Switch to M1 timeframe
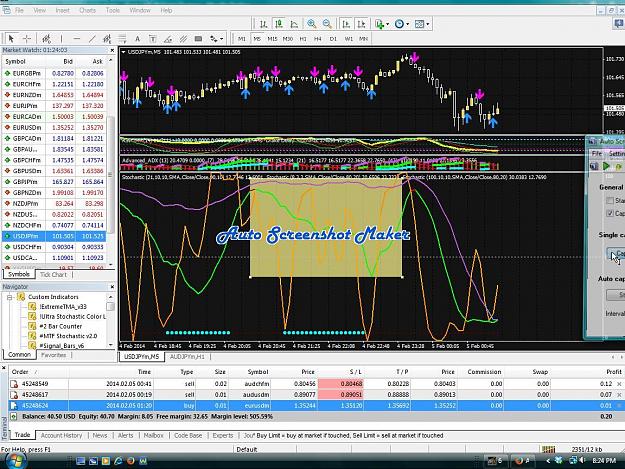625x469 pixels. point(242,39)
